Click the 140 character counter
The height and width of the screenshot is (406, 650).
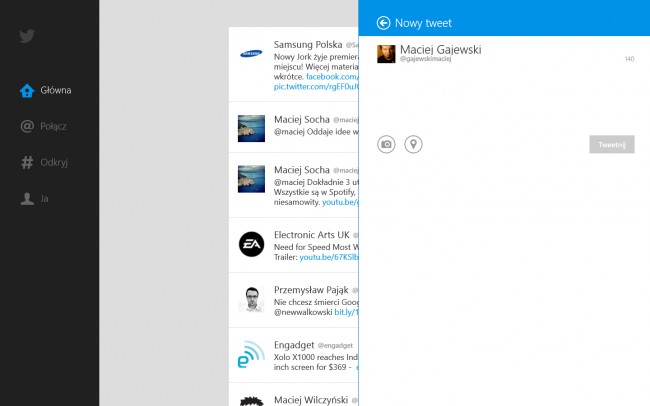pyautogui.click(x=629, y=59)
